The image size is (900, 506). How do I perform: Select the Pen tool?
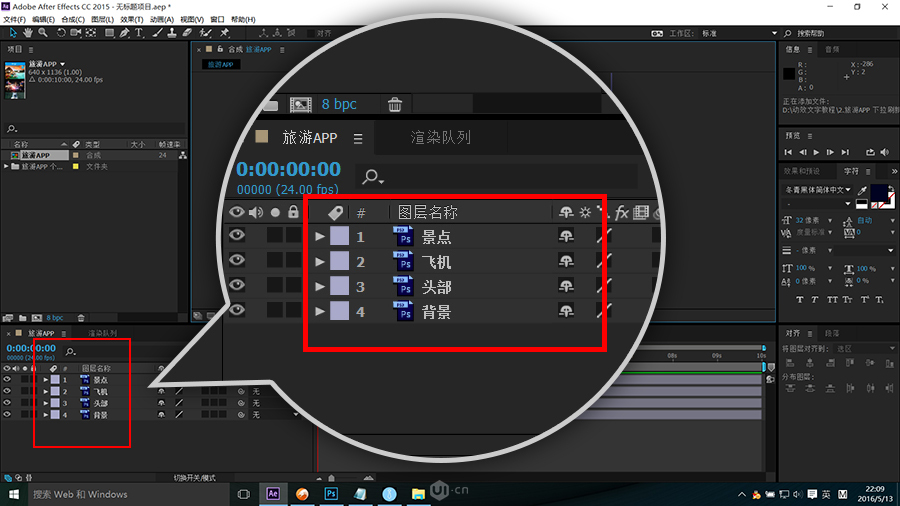[x=124, y=33]
